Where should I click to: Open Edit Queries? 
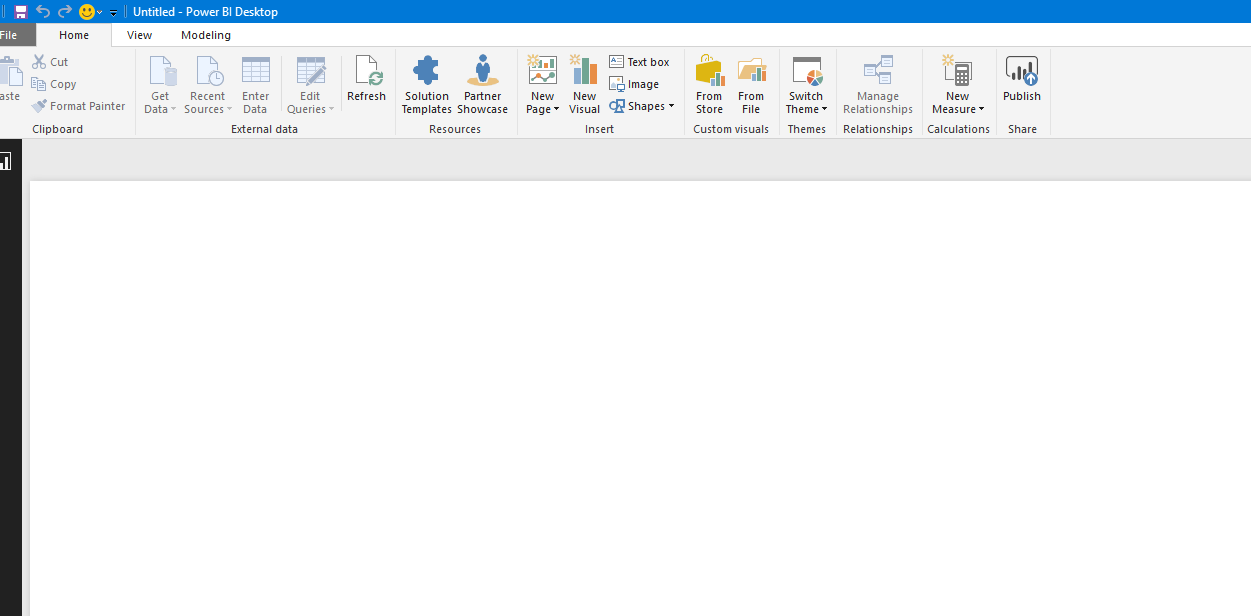tap(310, 85)
